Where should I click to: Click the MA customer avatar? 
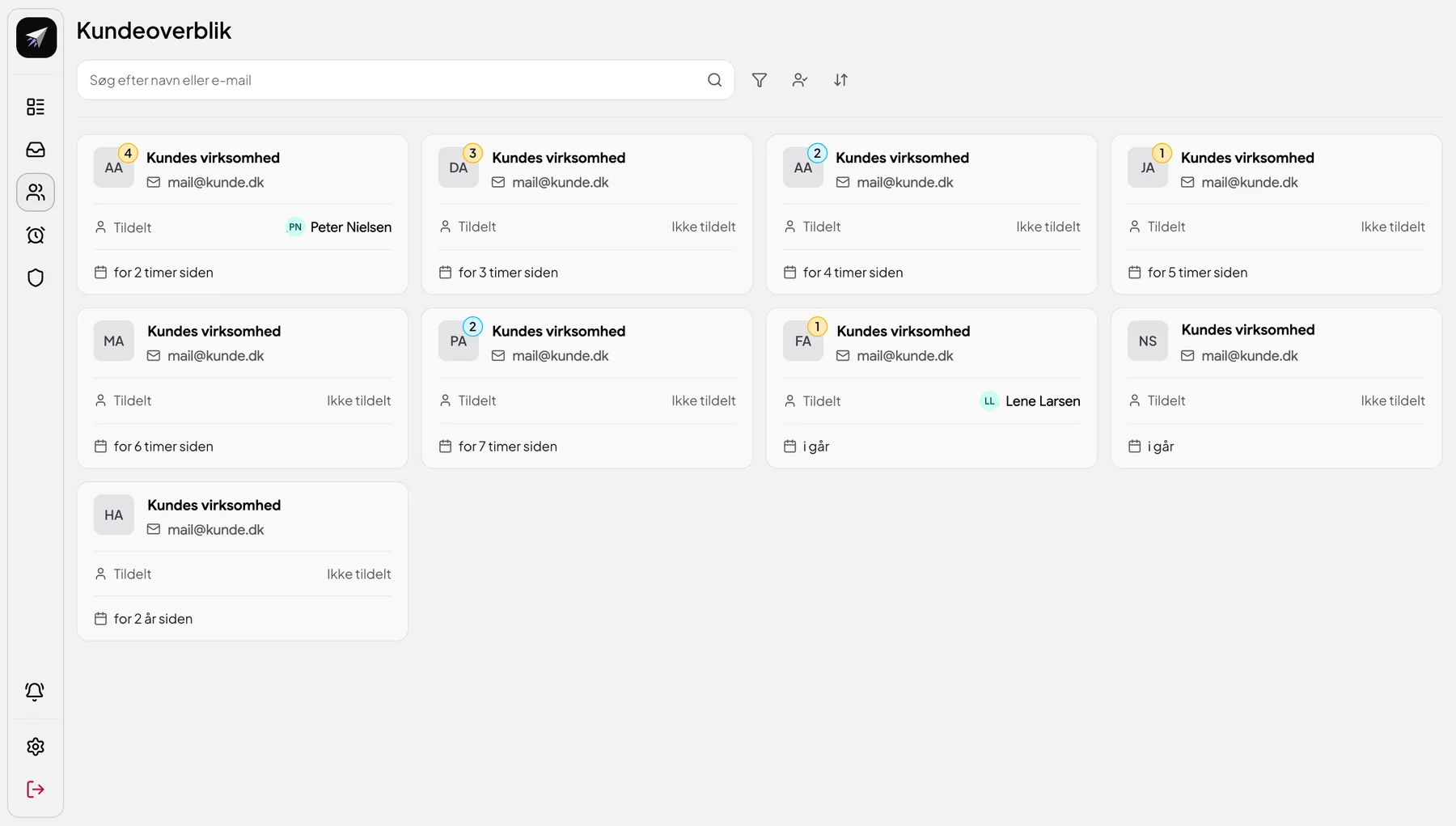point(114,341)
